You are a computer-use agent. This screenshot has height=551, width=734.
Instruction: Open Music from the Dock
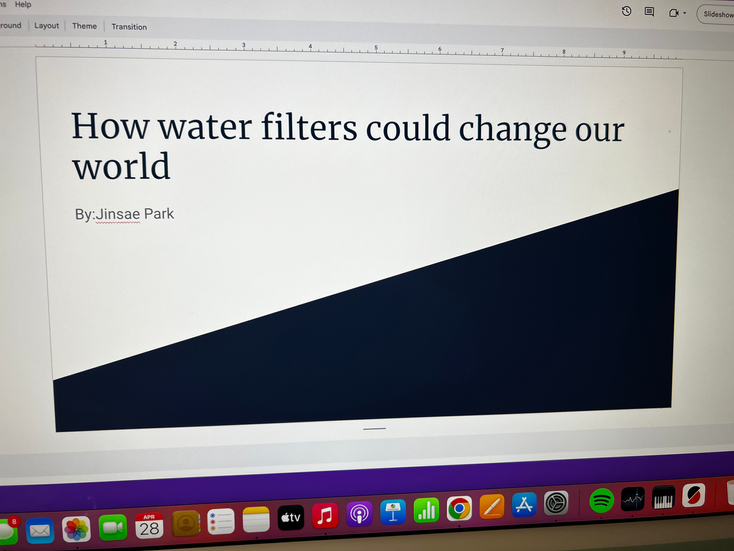click(325, 515)
